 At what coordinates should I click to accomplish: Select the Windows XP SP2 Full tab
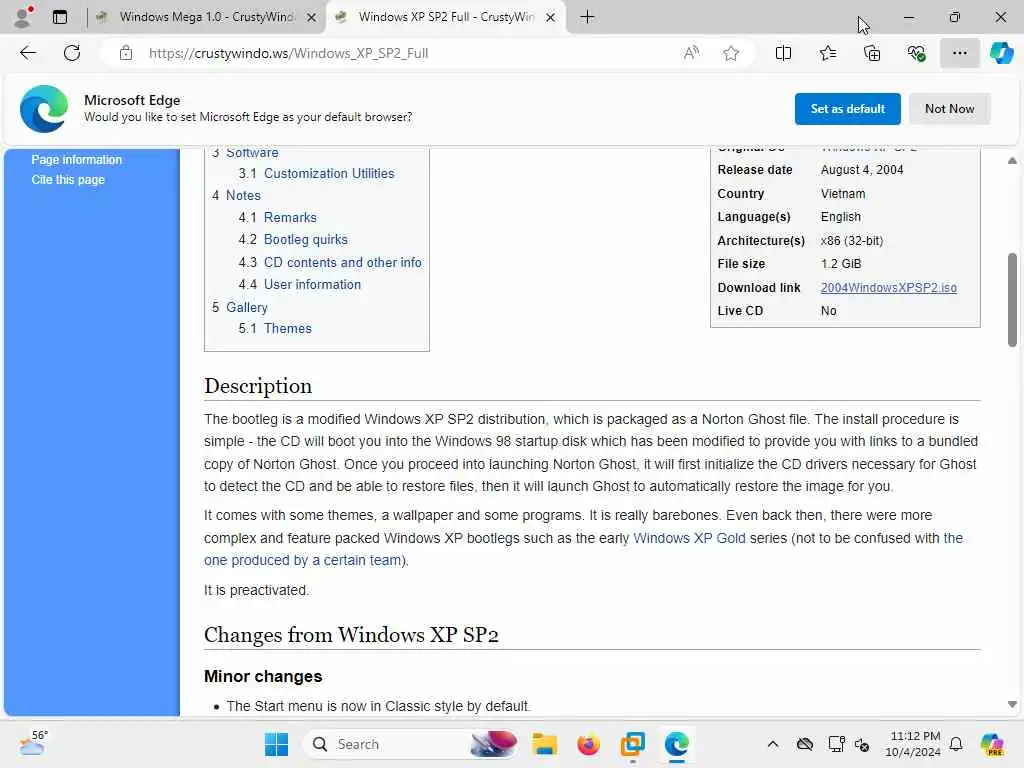[x=446, y=17]
